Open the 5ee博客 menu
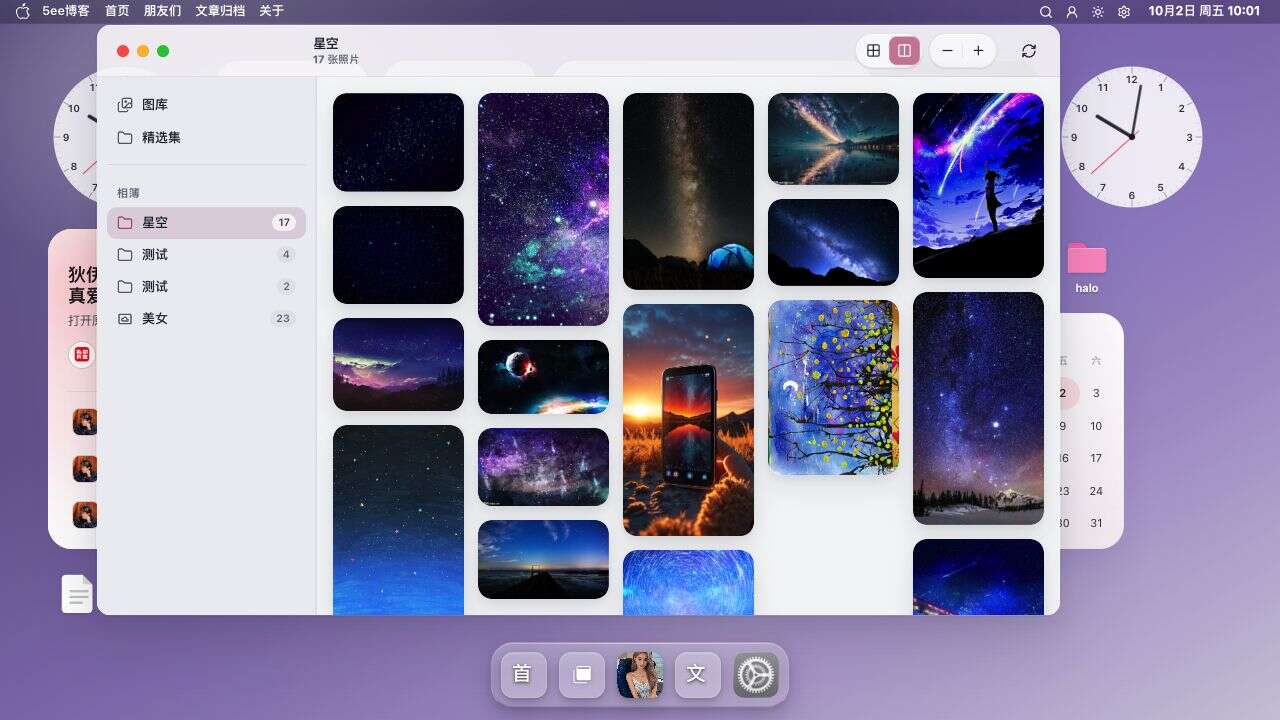 point(66,11)
